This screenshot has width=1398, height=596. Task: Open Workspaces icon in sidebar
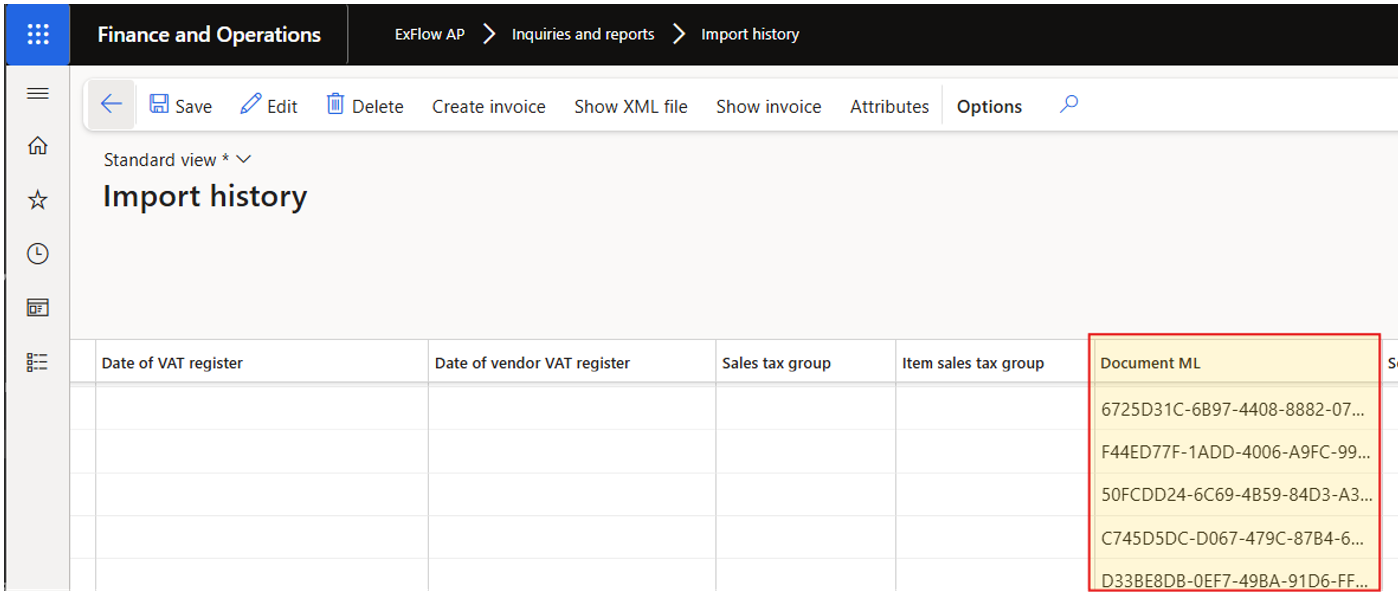click(37, 308)
